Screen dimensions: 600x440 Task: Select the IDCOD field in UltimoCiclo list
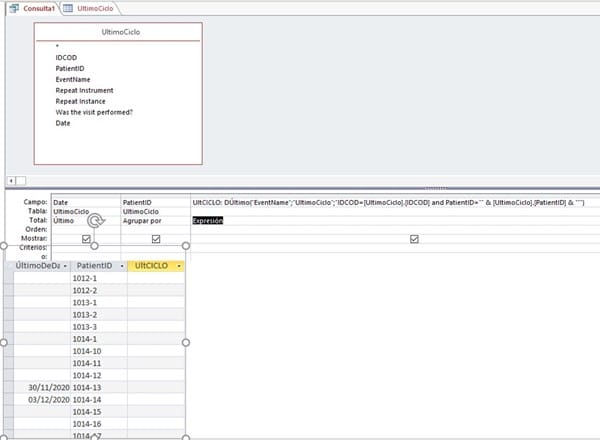(67, 58)
